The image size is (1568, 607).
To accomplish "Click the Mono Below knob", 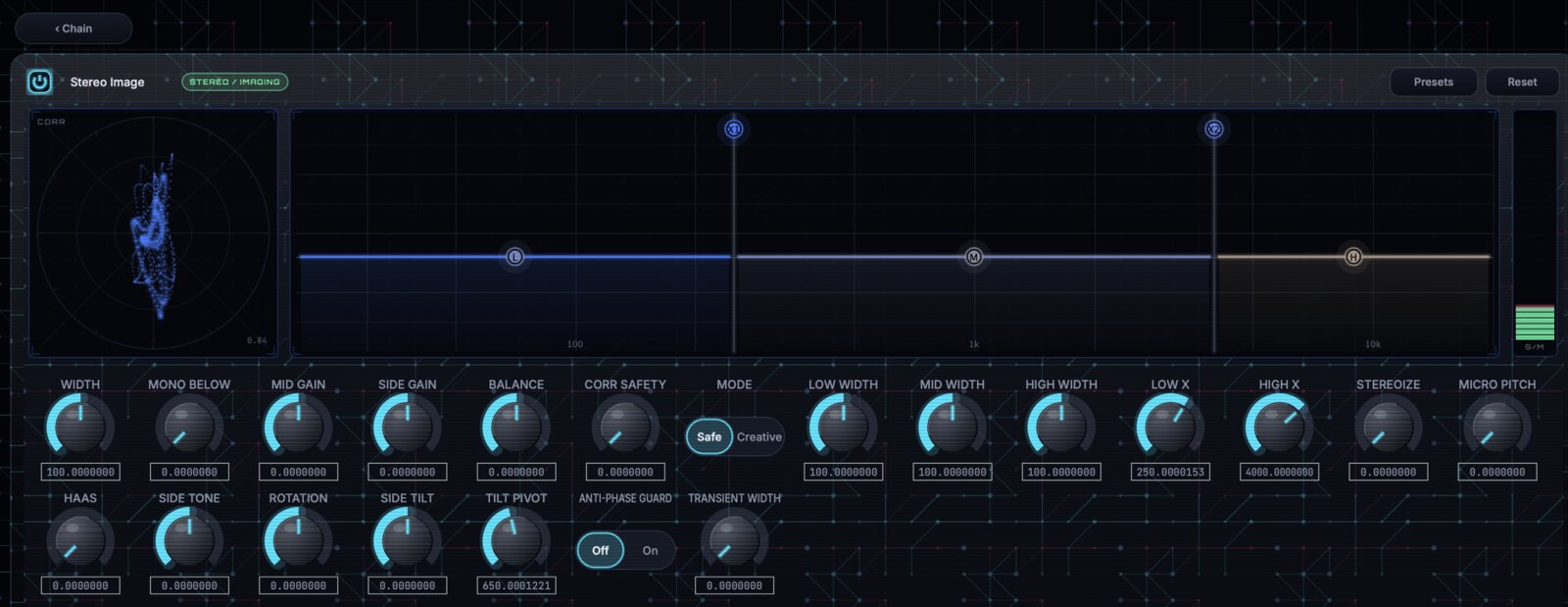I will click(189, 428).
